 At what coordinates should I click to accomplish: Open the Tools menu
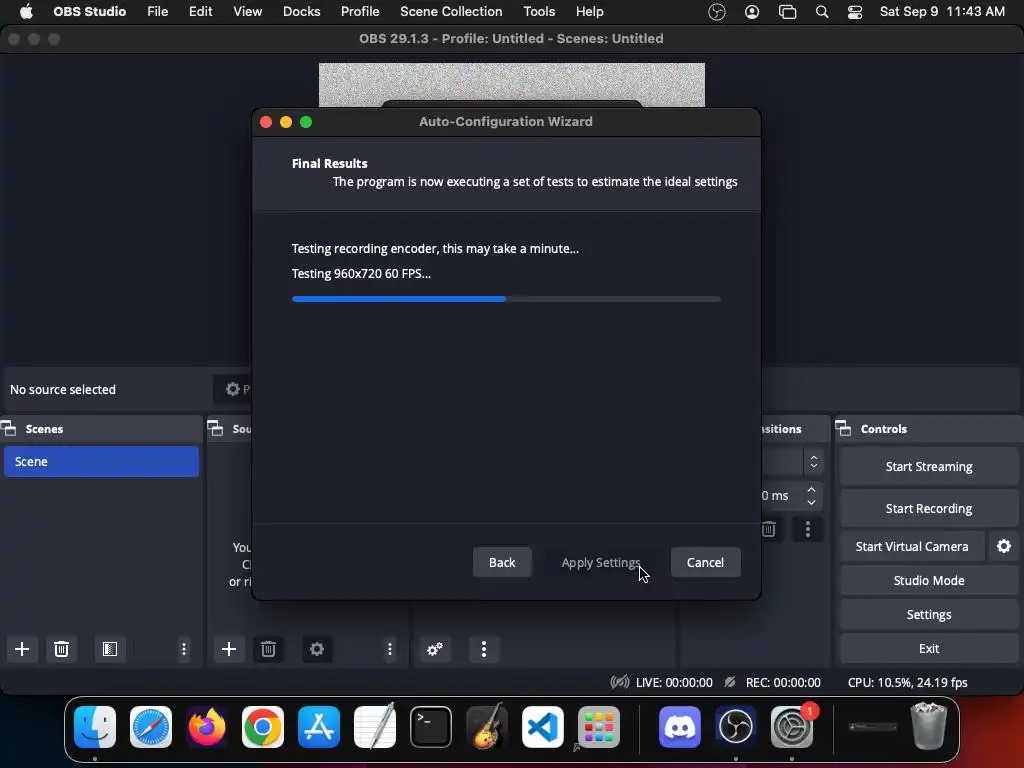tap(539, 12)
